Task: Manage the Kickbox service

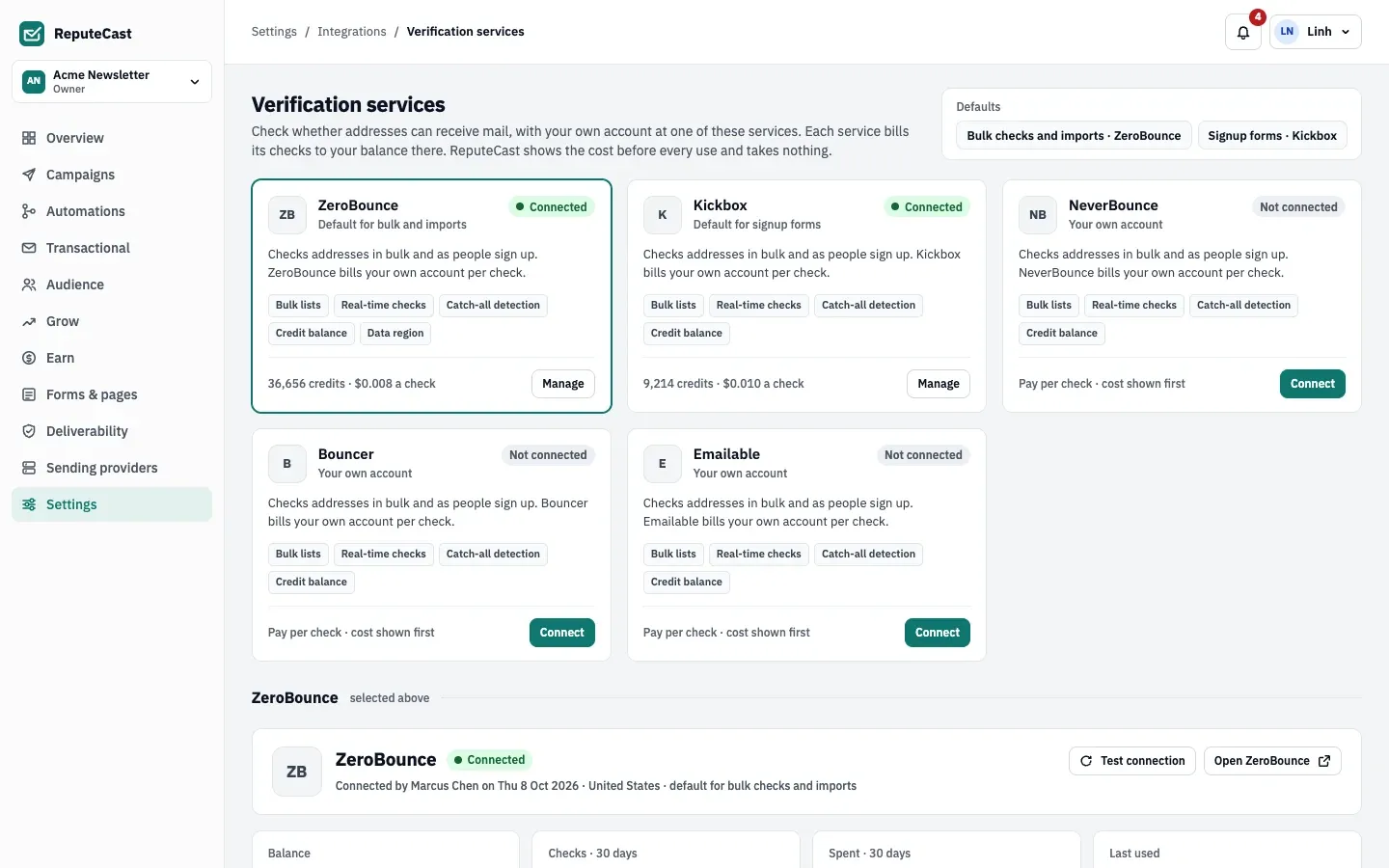Action: pos(939,384)
